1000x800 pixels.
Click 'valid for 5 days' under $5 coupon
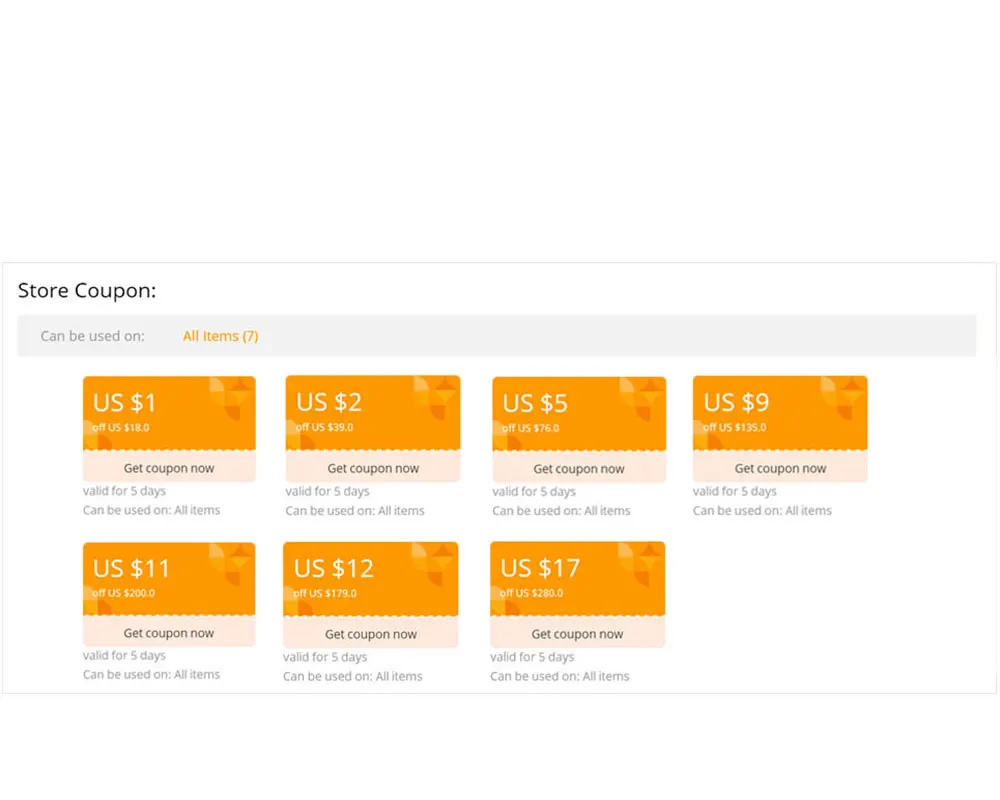(534, 491)
